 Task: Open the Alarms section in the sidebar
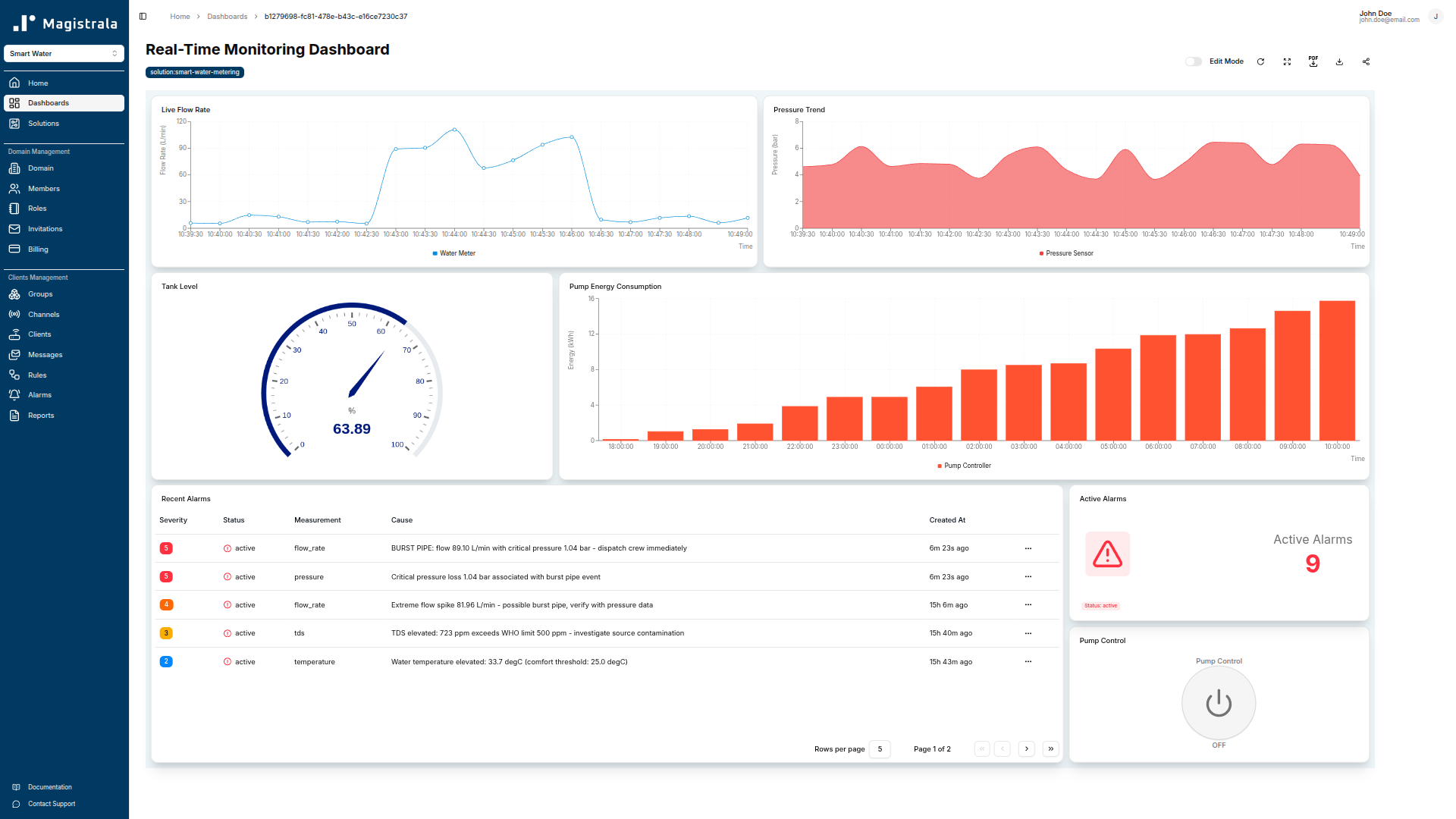point(38,394)
